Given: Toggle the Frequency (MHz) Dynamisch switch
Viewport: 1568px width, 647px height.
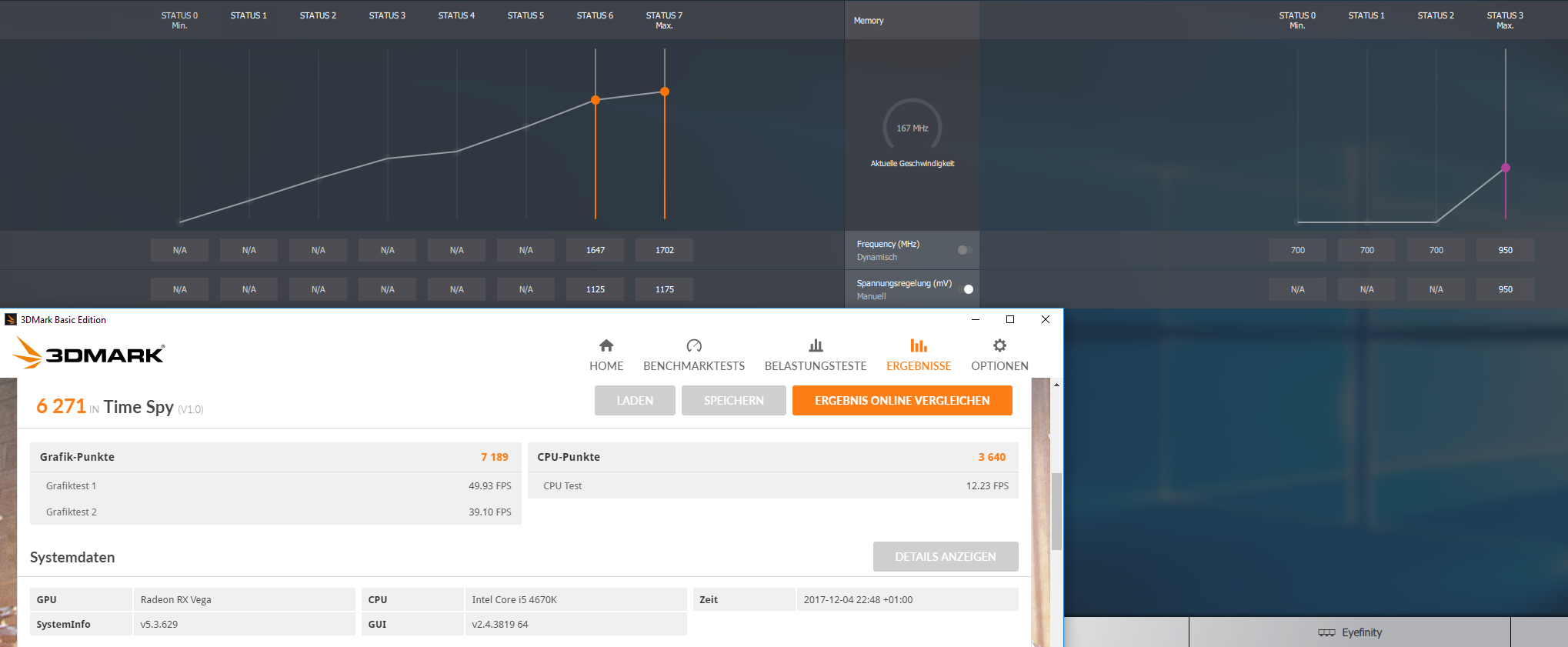Looking at the screenshot, I should [965, 250].
